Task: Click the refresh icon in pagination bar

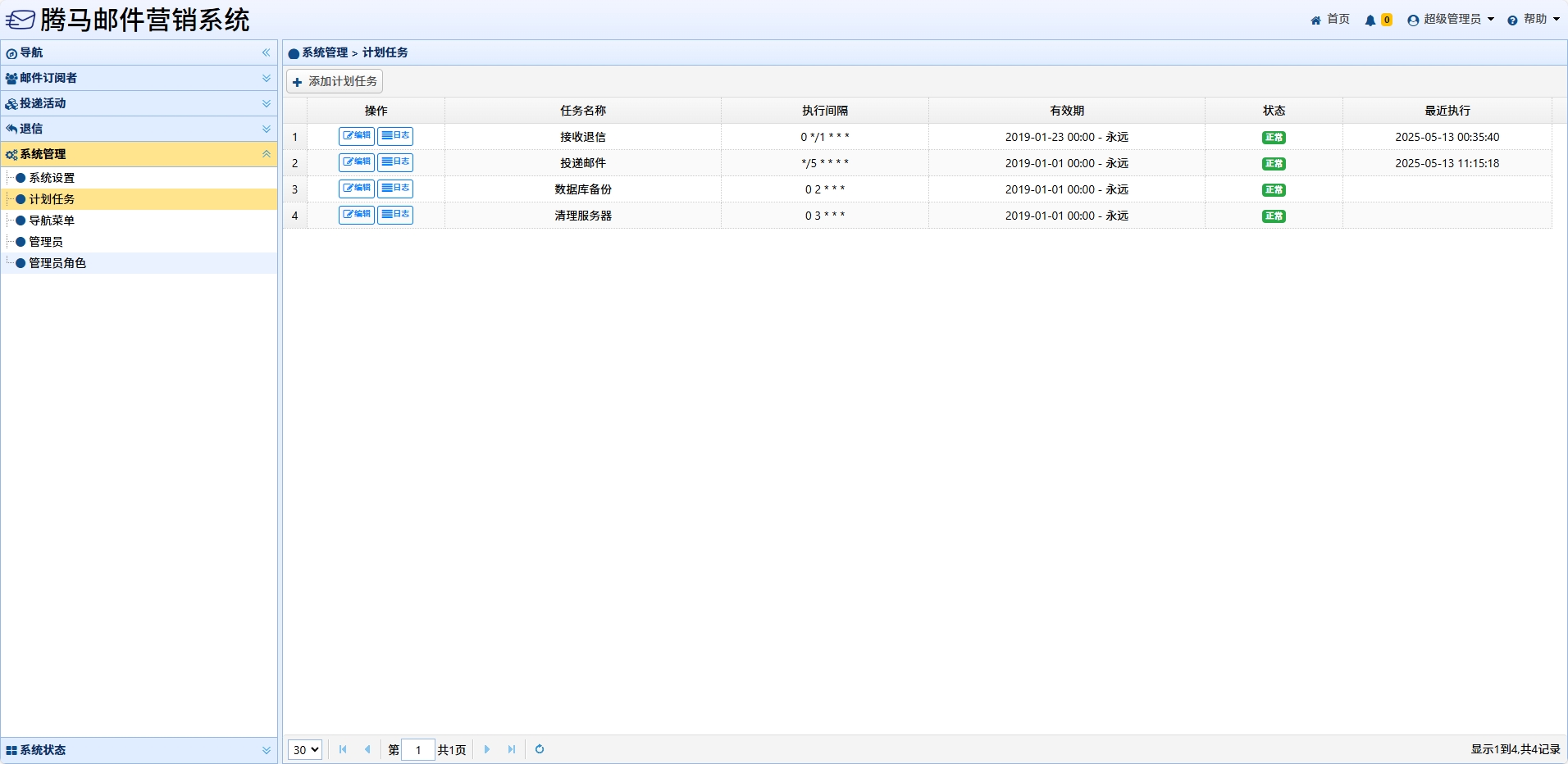Action: click(540, 749)
